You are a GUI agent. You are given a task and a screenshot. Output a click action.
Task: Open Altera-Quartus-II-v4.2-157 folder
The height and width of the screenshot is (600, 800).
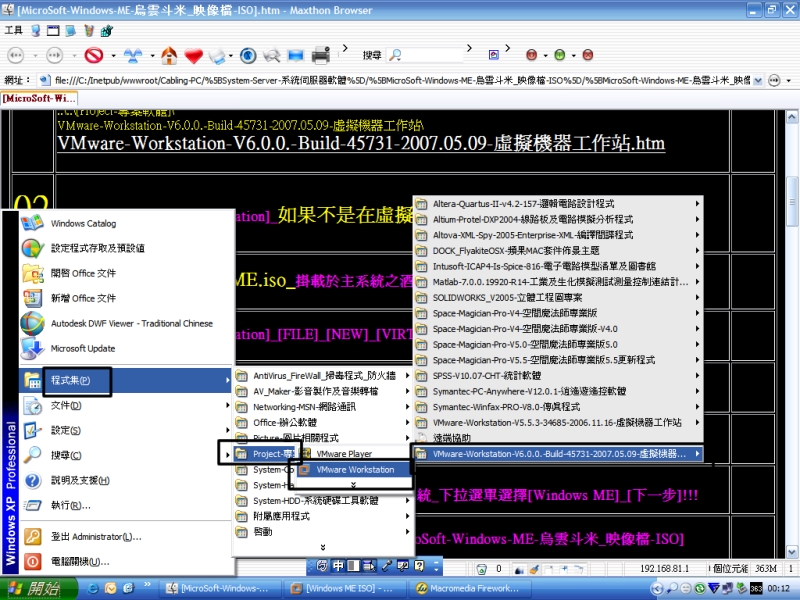point(558,204)
